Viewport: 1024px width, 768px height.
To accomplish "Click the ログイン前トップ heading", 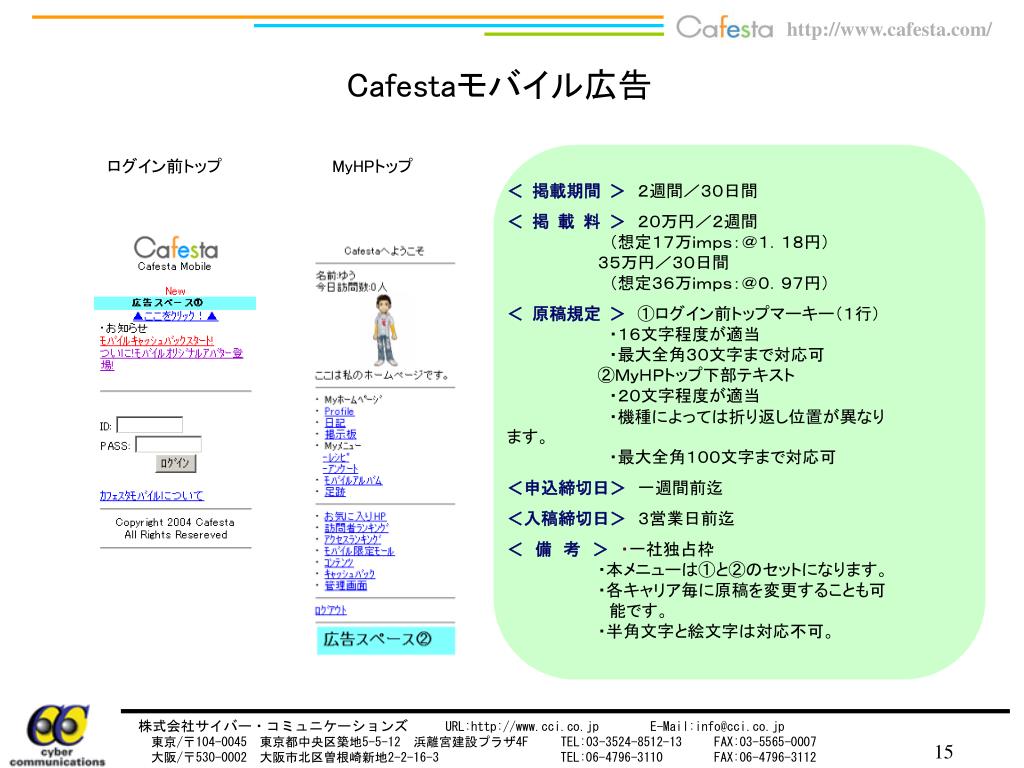I will 164,166.
